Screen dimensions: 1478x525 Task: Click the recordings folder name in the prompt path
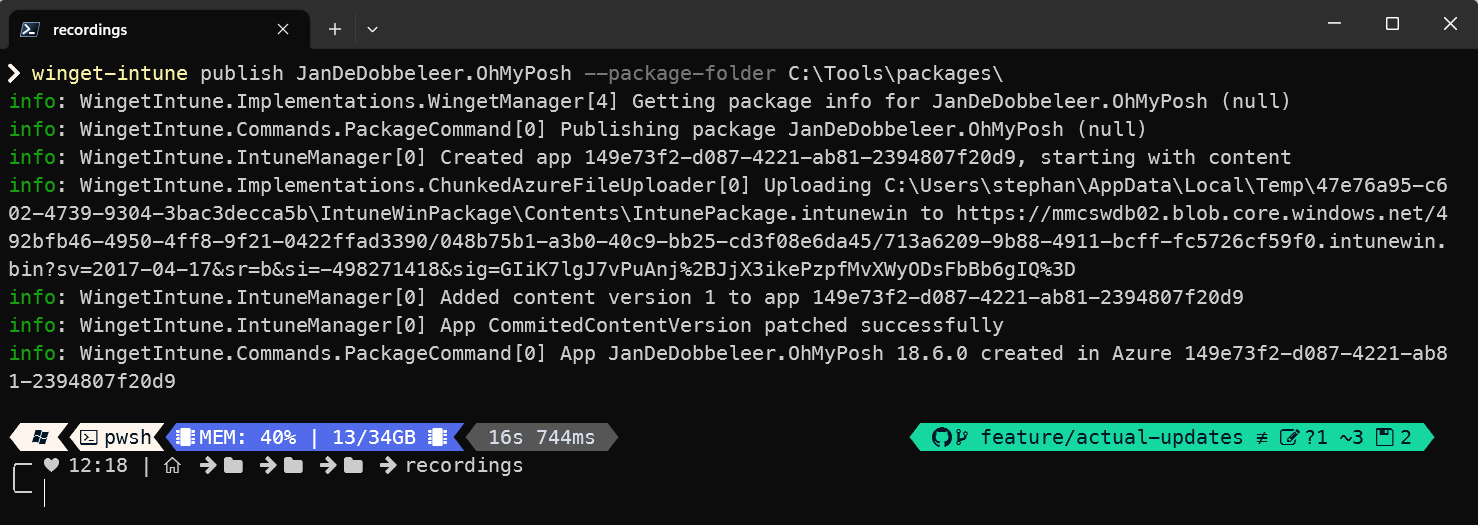[x=464, y=465]
